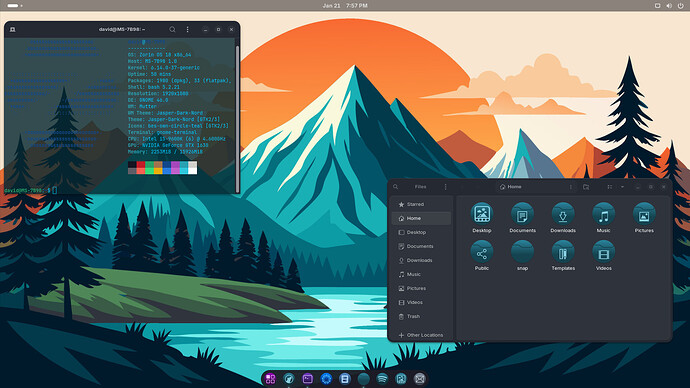Click the 'WM Theme: Jasper-Dark-Nord' line
The width and height of the screenshot is (690, 388).
[165, 113]
